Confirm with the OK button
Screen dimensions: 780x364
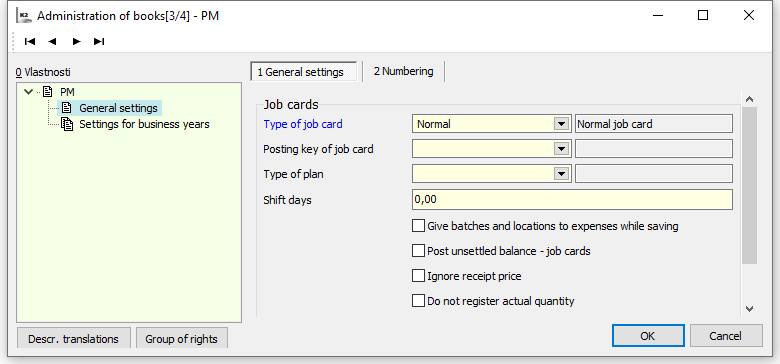[x=648, y=336]
